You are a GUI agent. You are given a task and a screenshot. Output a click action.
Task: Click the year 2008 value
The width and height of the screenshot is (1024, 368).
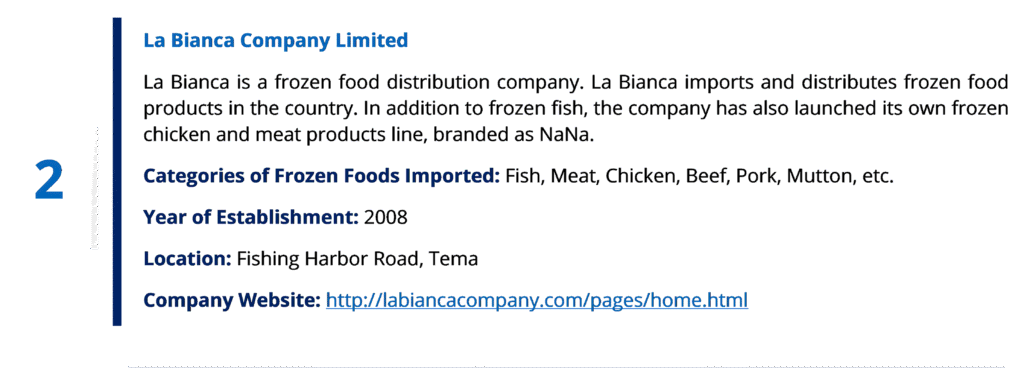(x=385, y=217)
